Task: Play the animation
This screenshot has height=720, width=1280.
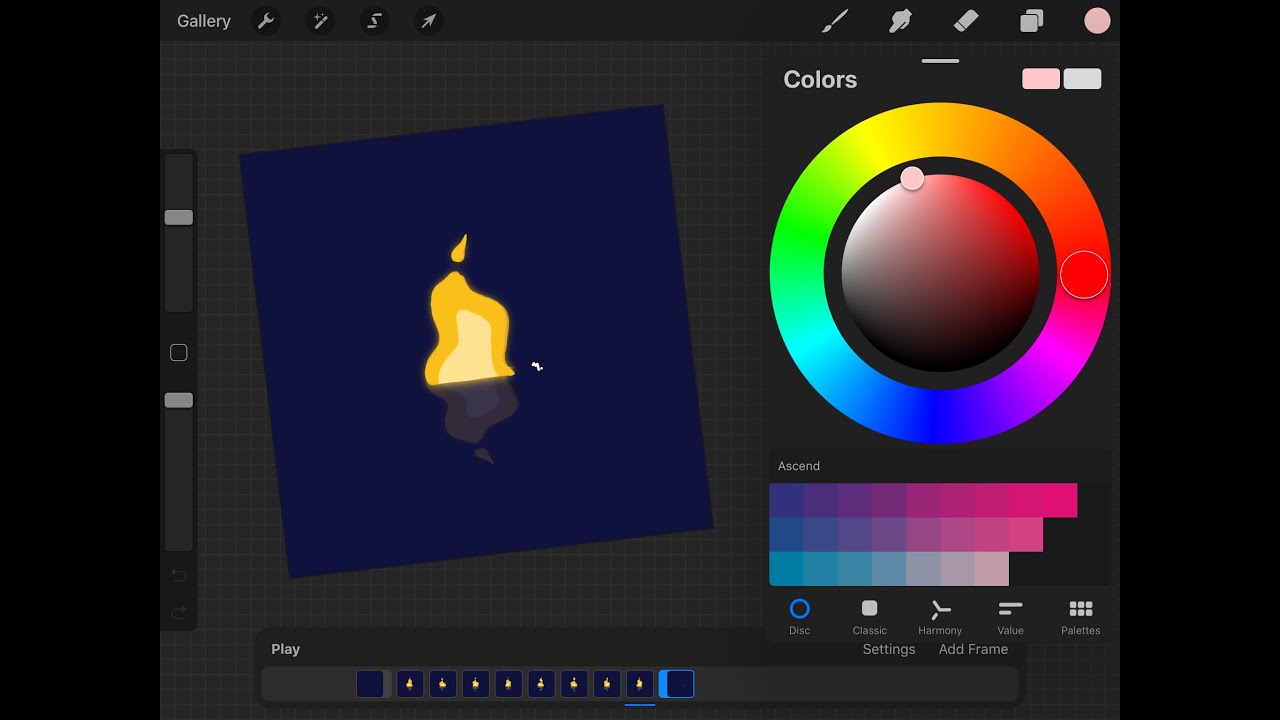Action: [285, 649]
